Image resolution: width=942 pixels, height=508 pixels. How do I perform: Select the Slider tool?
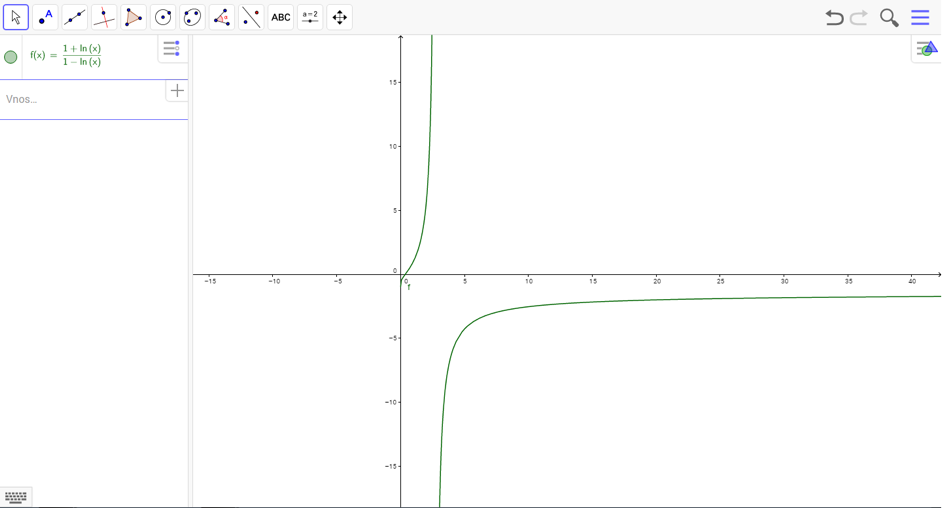[310, 17]
